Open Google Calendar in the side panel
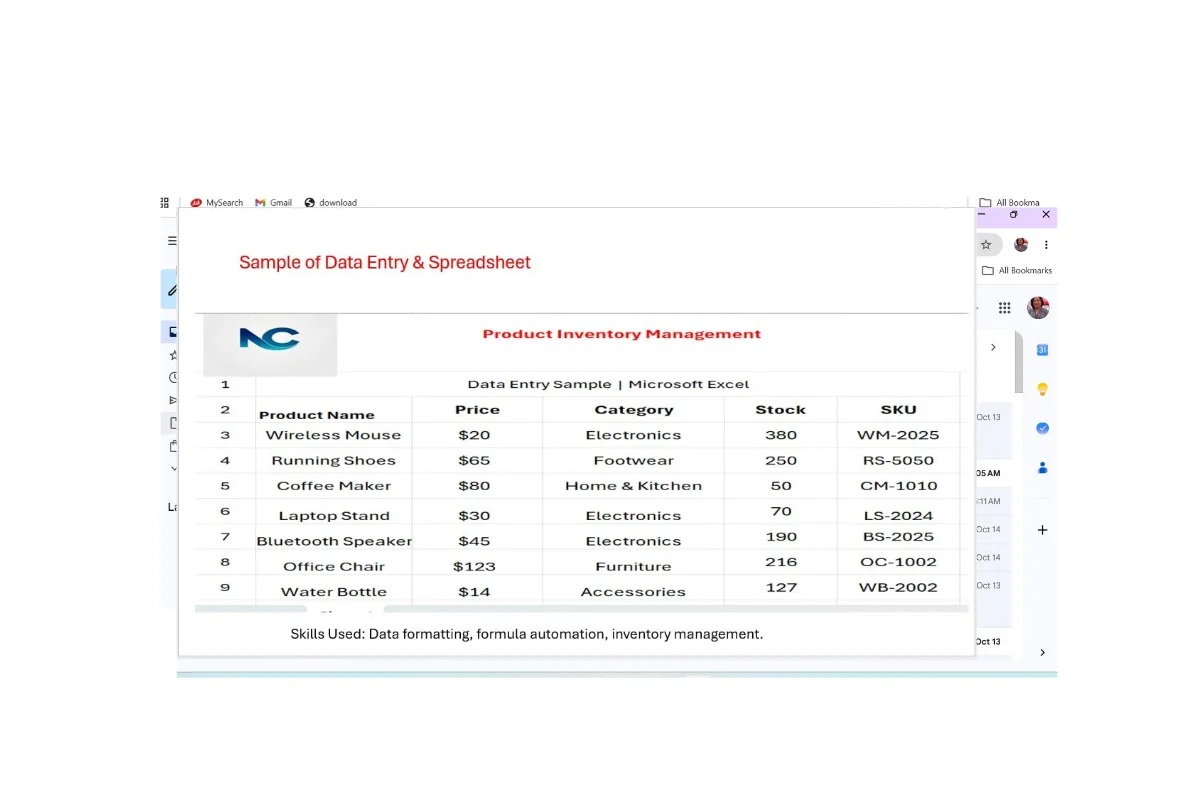 pos(1042,350)
